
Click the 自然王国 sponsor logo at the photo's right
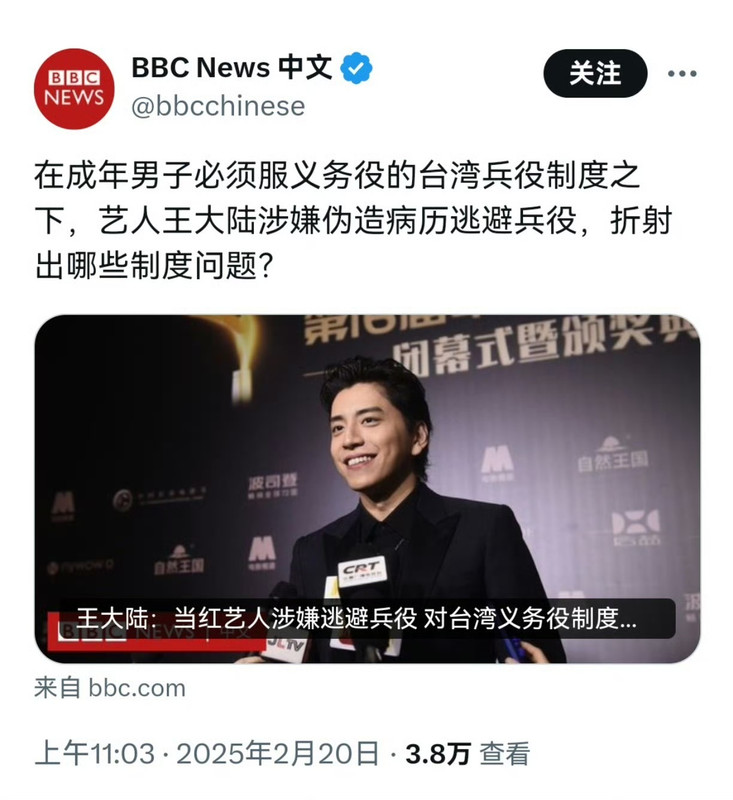pyautogui.click(x=613, y=455)
